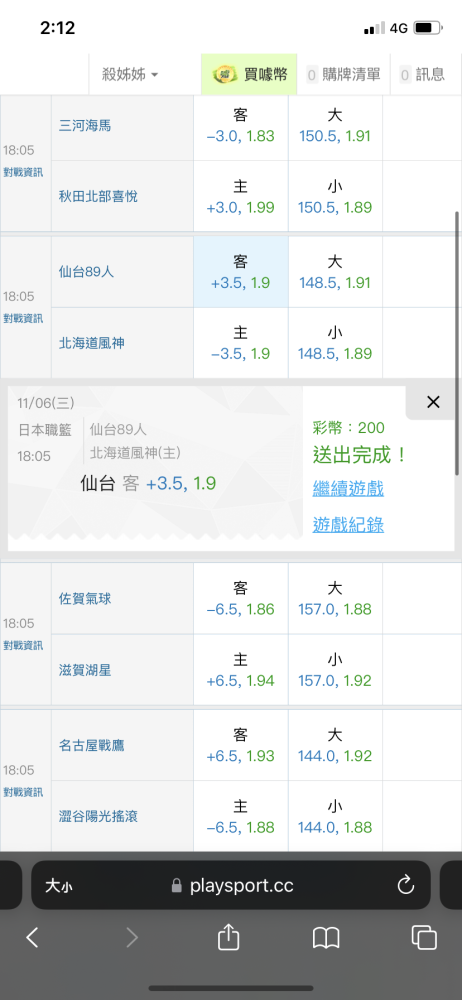Select 仙台89人 客 +3.5 bet cell
This screenshot has width=462, height=1000.
pos(241,272)
